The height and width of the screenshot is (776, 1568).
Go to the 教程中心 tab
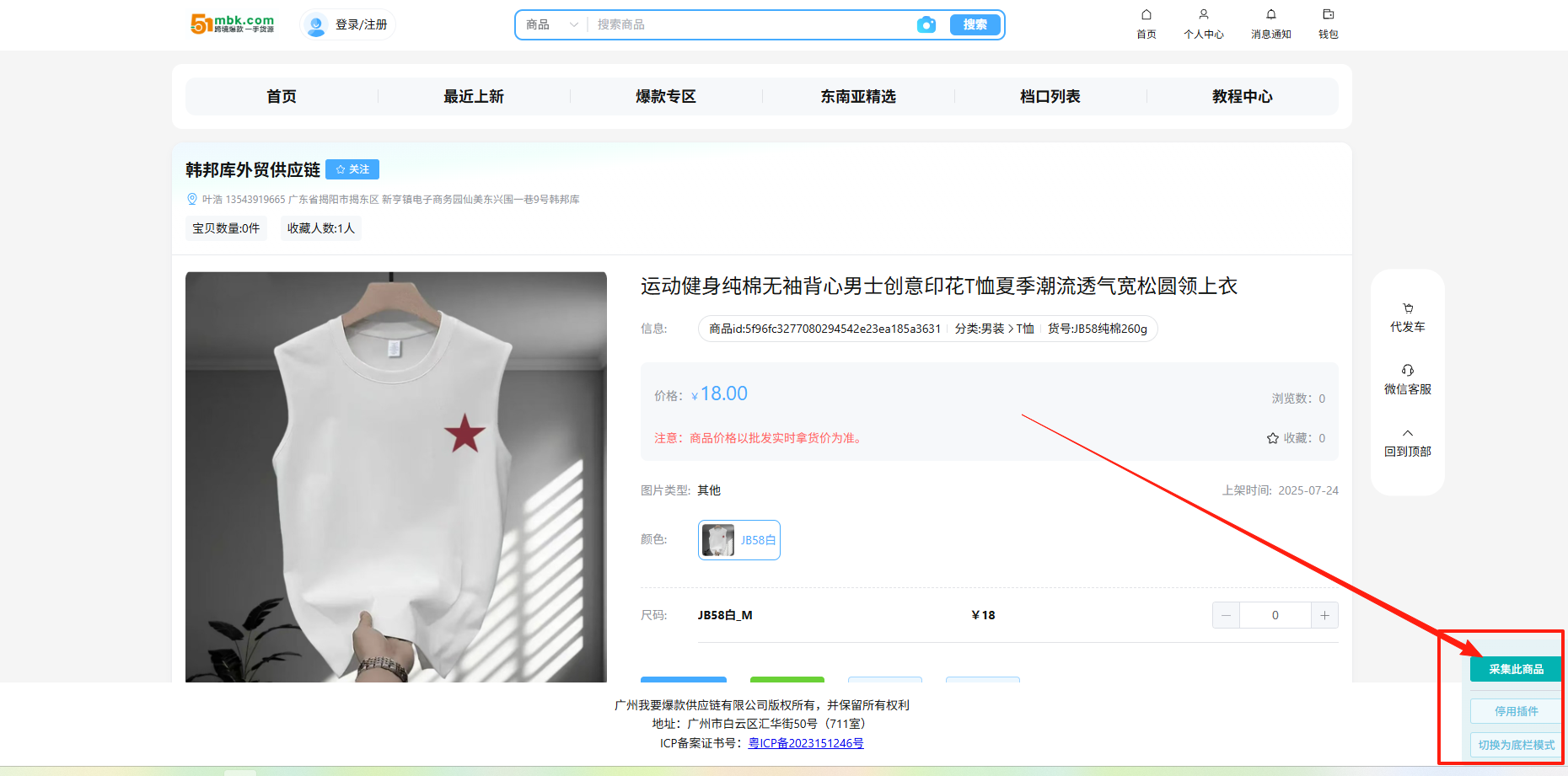pos(1243,96)
